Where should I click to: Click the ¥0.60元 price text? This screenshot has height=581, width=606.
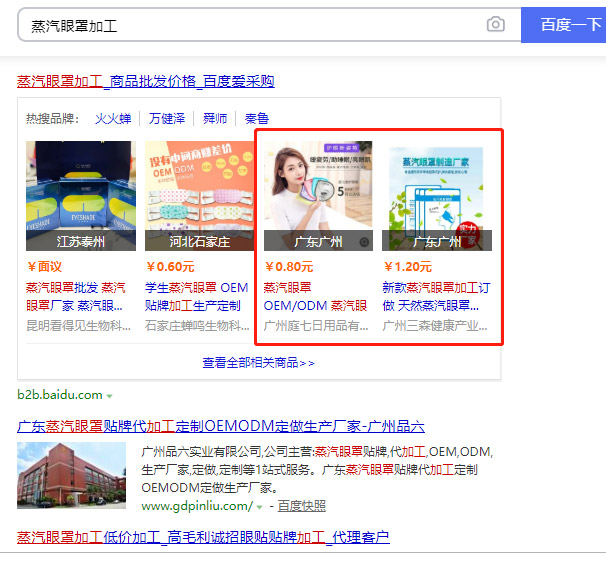point(170,267)
